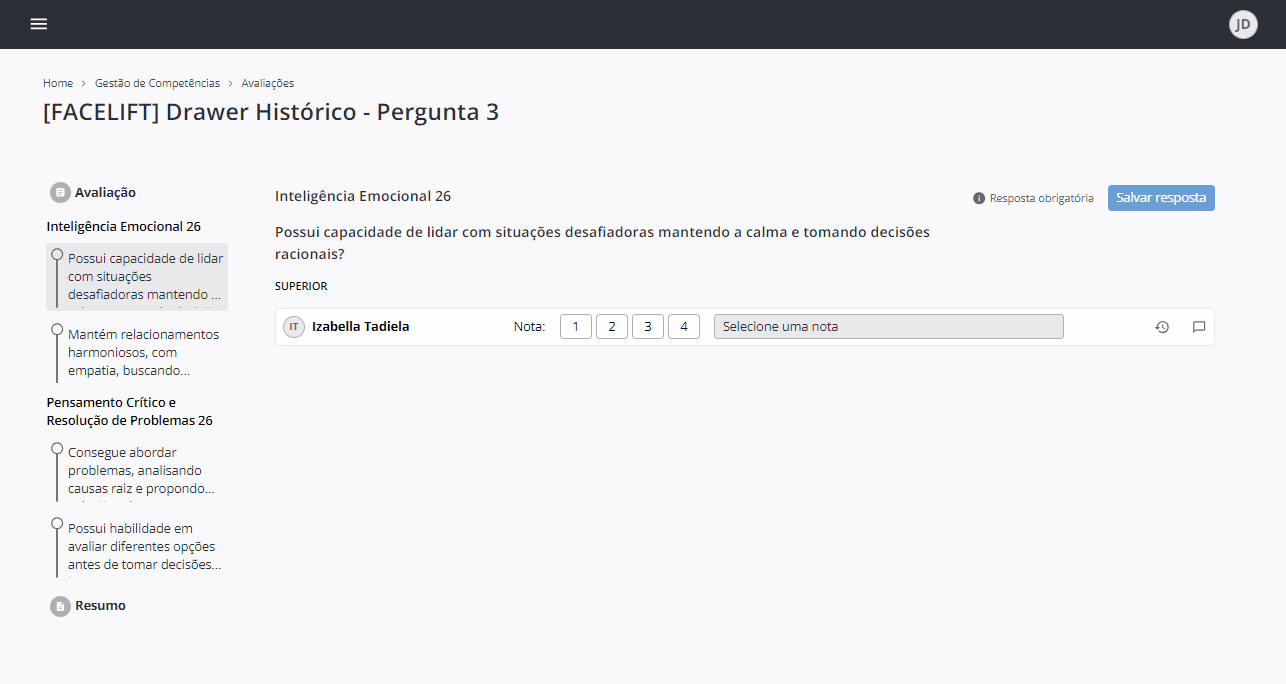Viewport: 1286px width, 684px height.
Task: Open the hamburger navigation menu
Action: coord(38,23)
